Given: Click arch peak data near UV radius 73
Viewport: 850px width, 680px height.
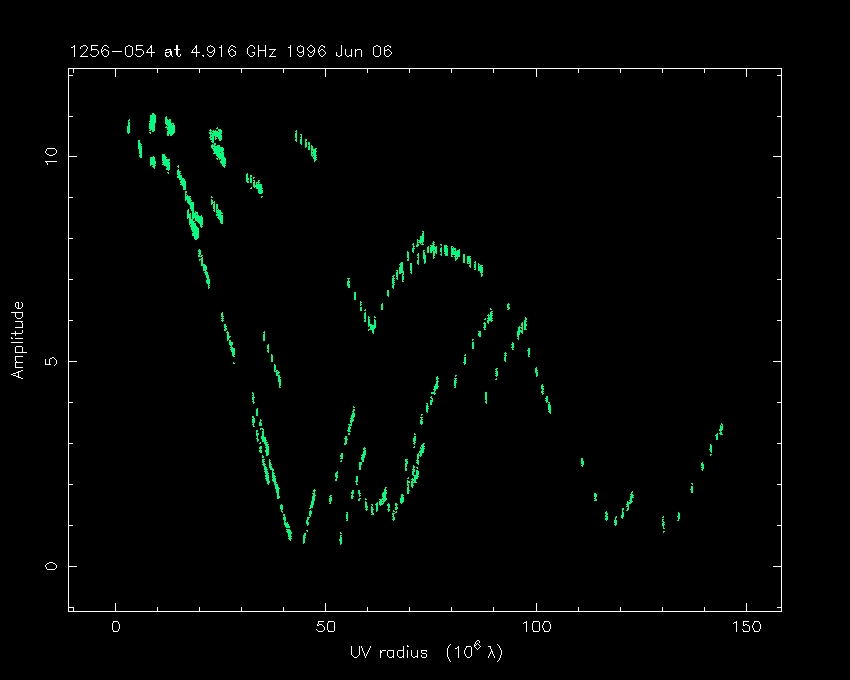Looking at the screenshot, I should click(x=422, y=238).
